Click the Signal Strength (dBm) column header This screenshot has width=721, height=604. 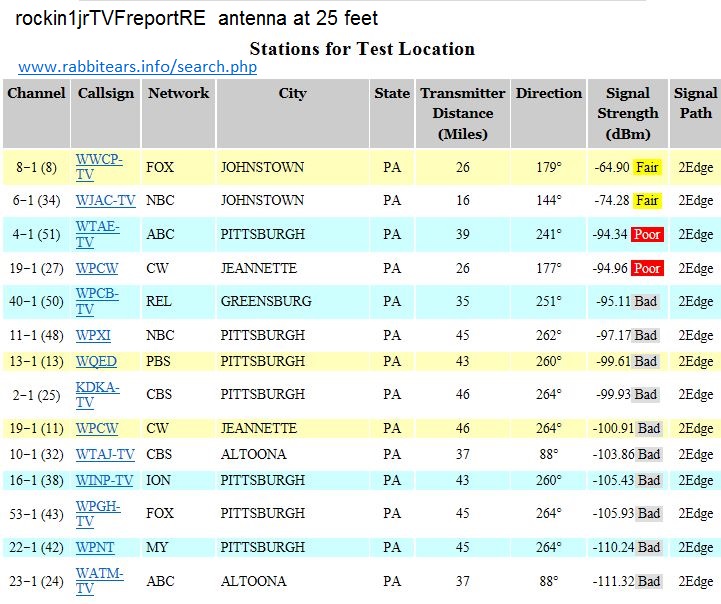[x=628, y=113]
